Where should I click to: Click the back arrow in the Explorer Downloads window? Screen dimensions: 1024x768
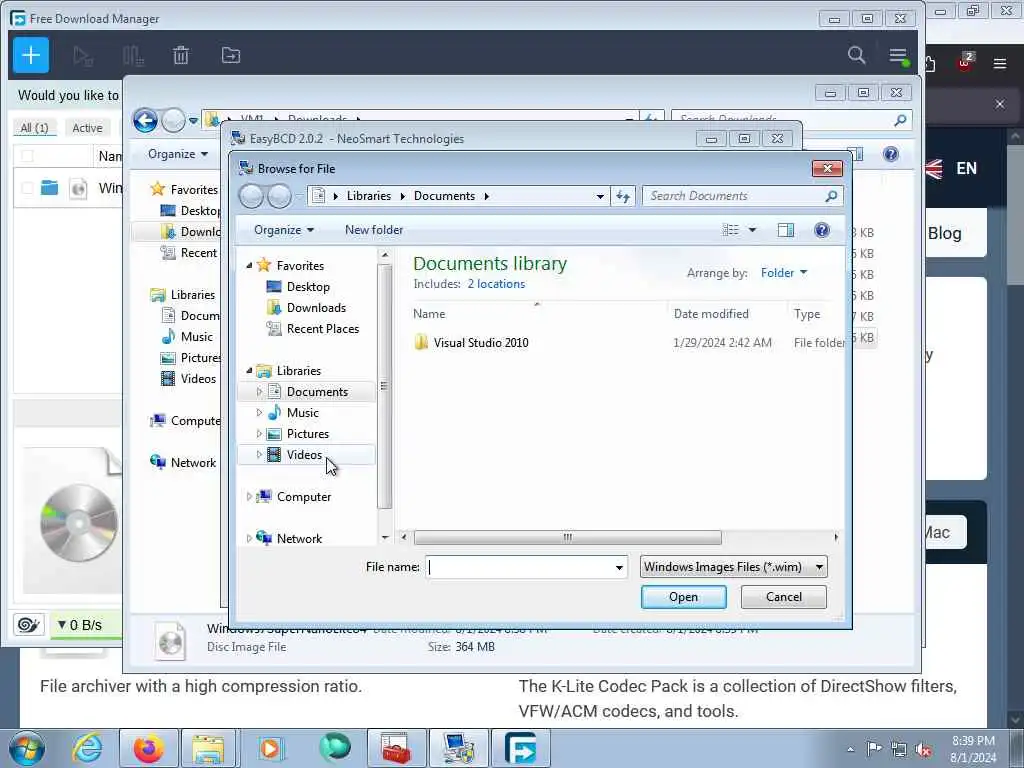coord(145,120)
